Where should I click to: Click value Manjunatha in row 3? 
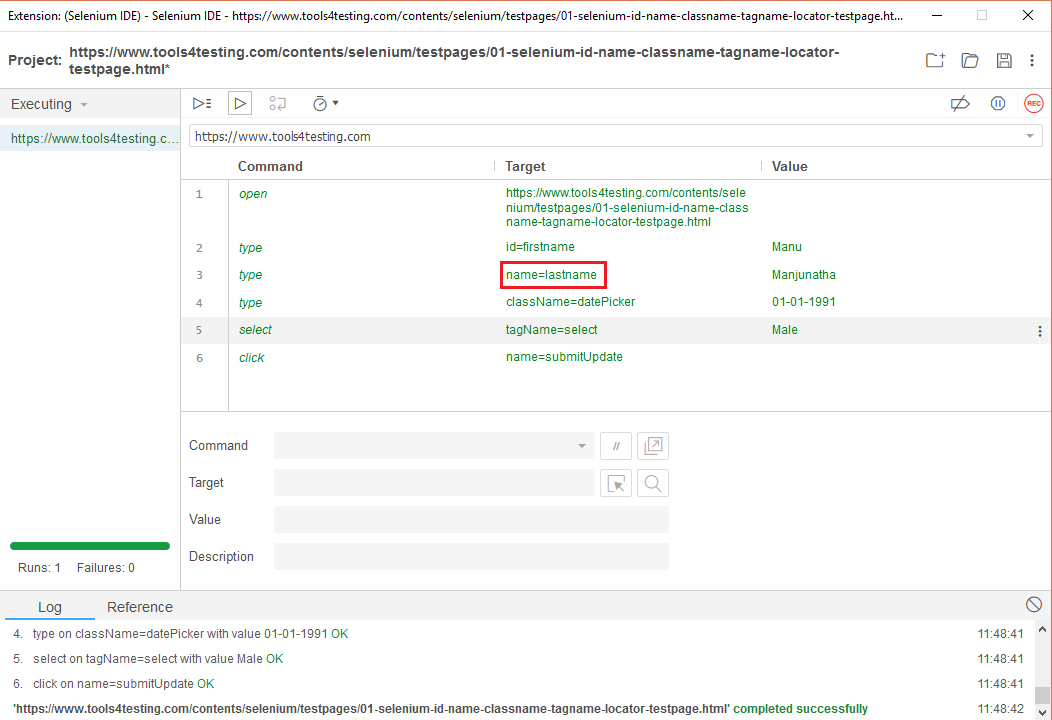804,275
